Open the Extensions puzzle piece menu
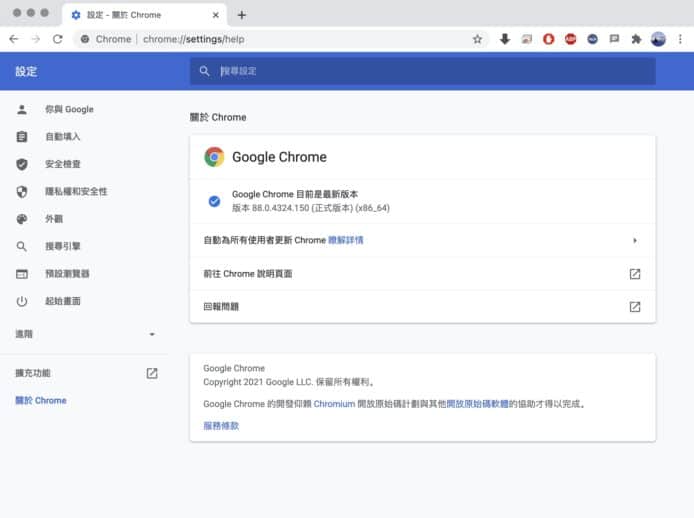The height and width of the screenshot is (518, 694). (636, 39)
